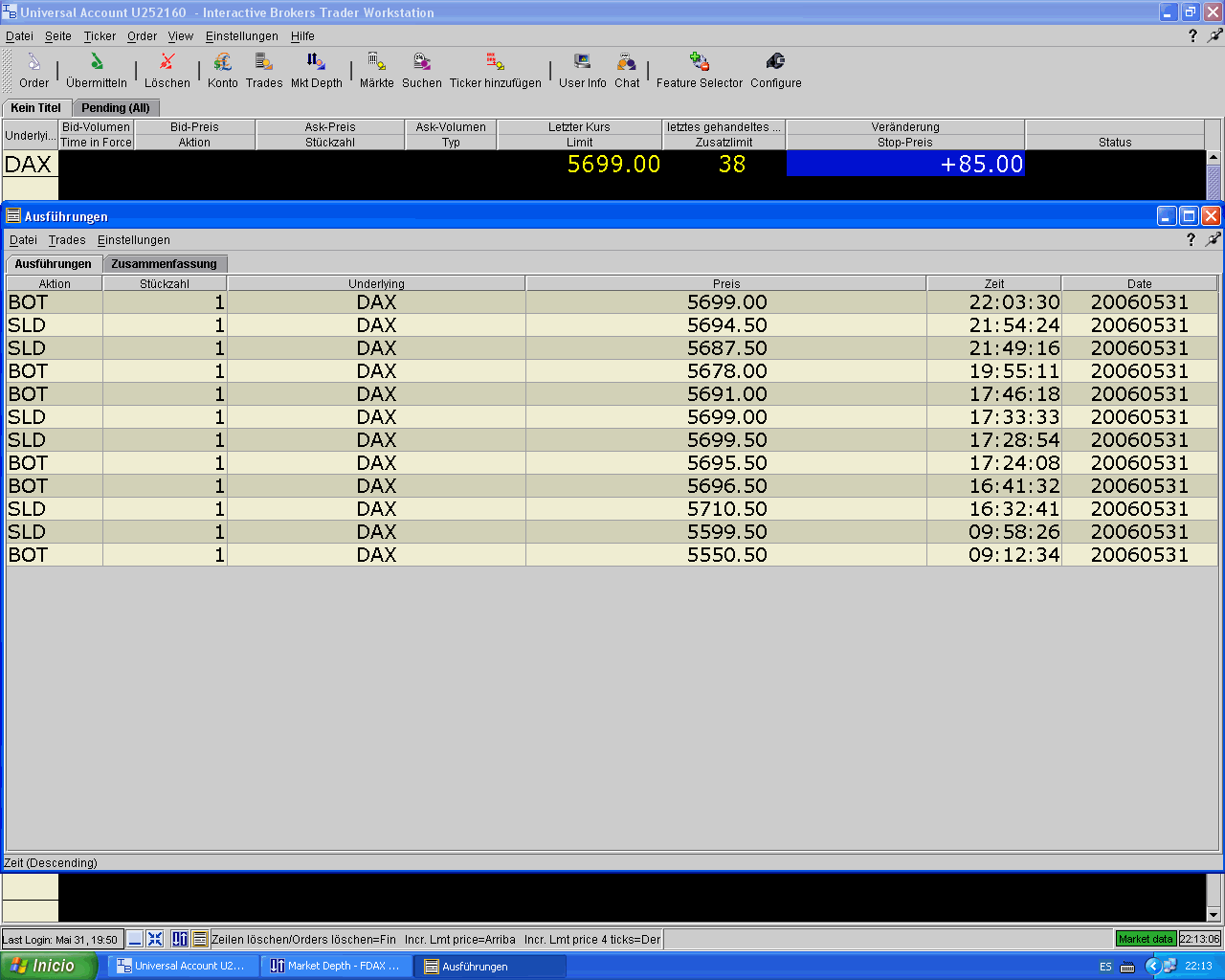Click the 19:55:11 time cell
This screenshot has width=1225, height=980.
tap(994, 371)
